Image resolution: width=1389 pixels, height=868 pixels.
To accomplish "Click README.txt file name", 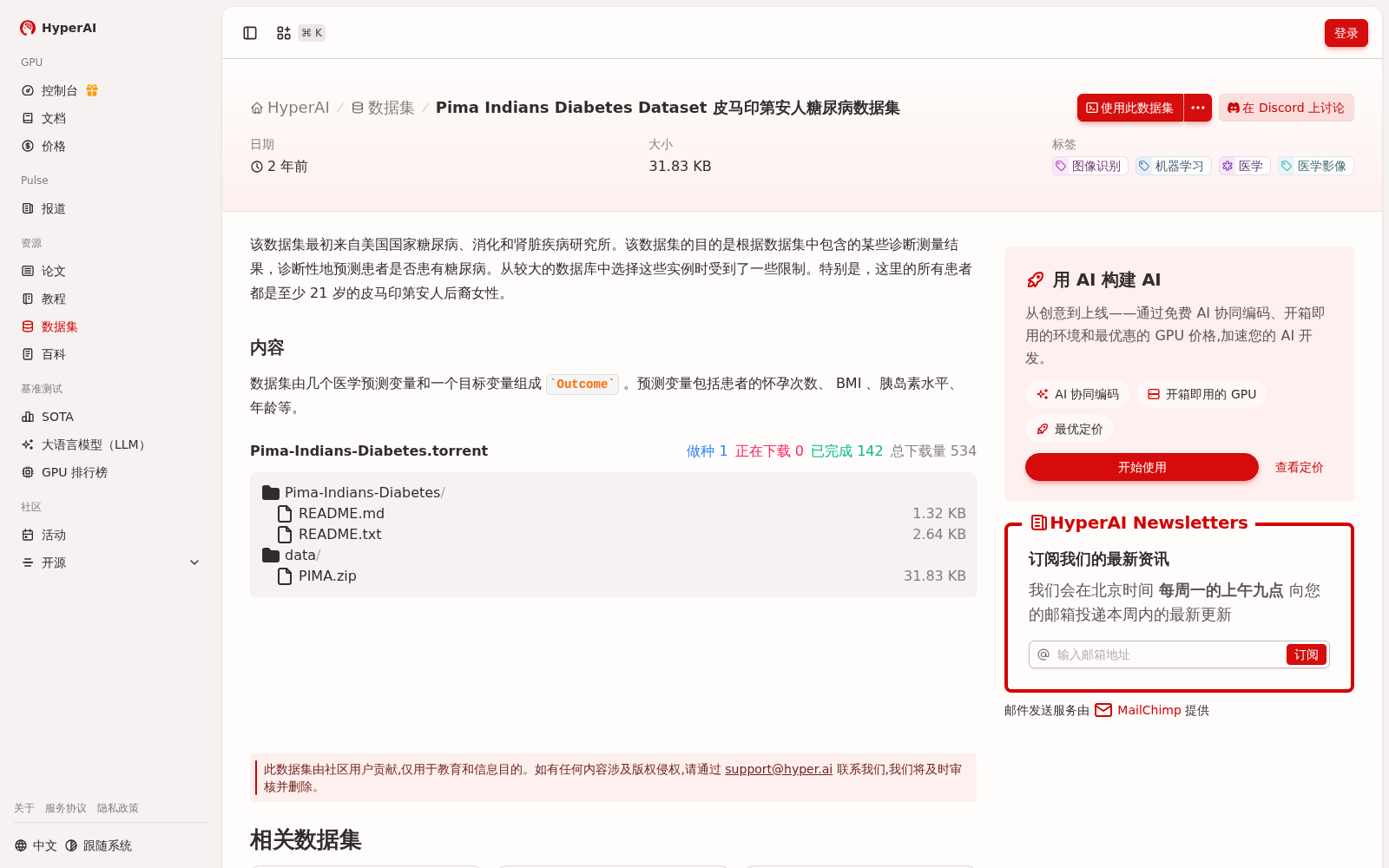I will click(x=340, y=535).
